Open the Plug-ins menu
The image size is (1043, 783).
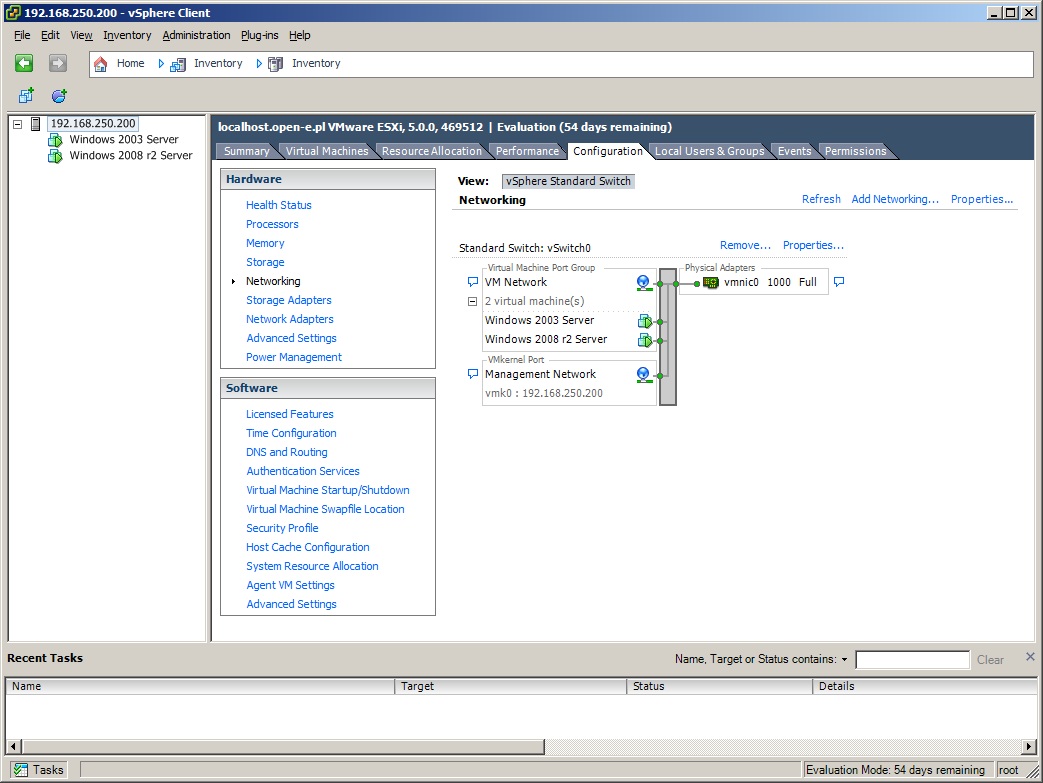tap(259, 35)
